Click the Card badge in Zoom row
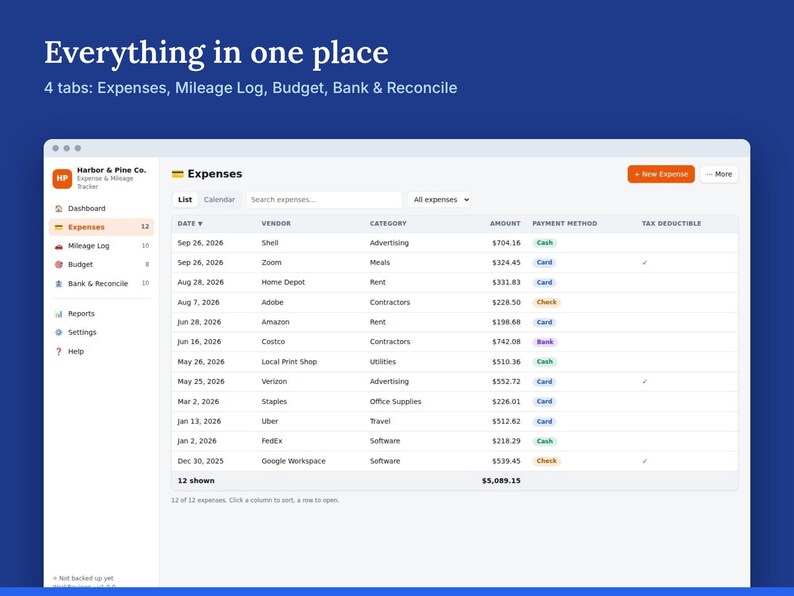 [544, 262]
